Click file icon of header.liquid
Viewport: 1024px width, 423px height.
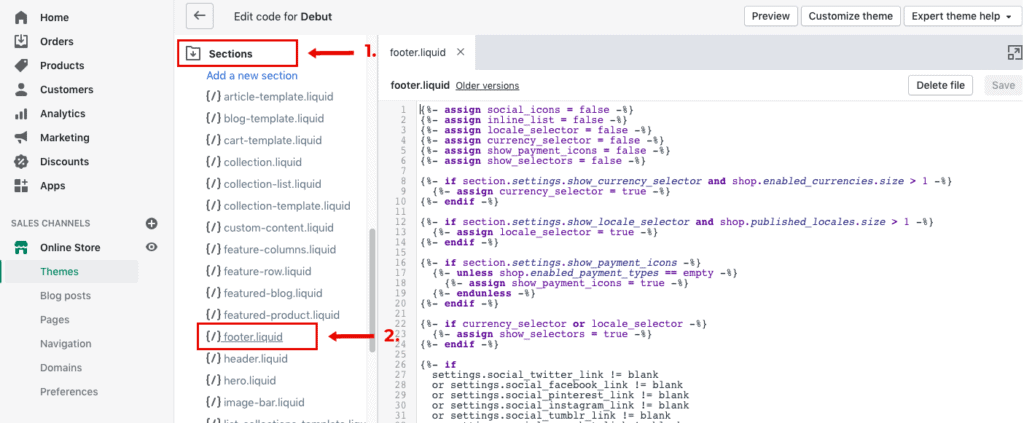coord(213,358)
